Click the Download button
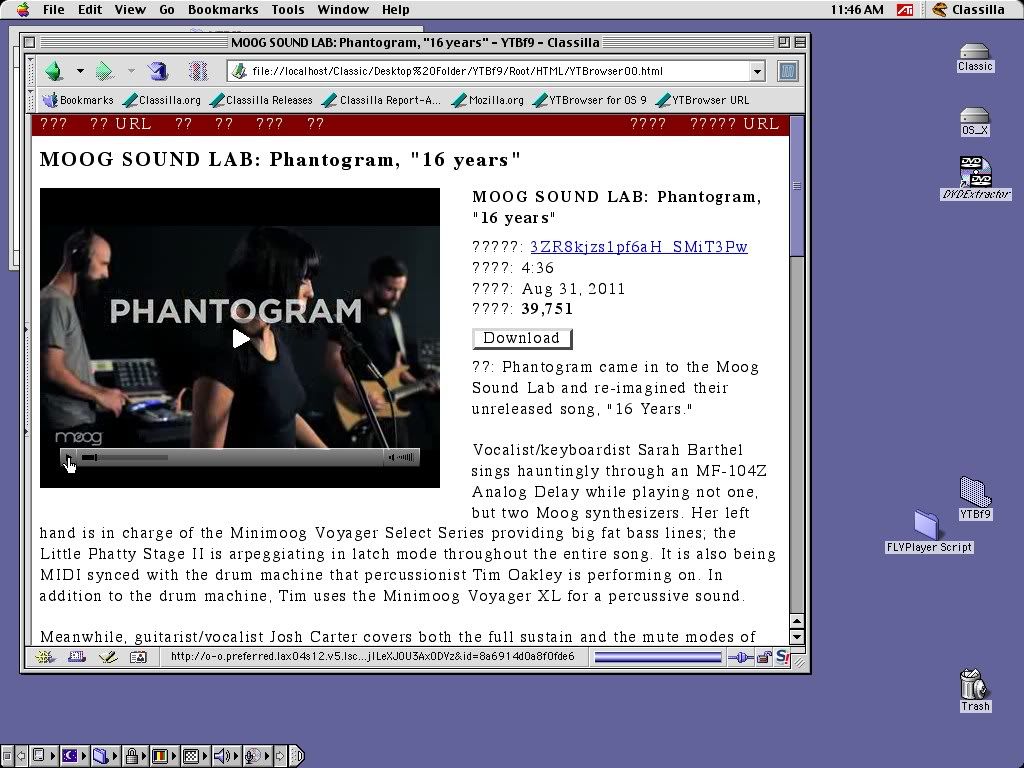The width and height of the screenshot is (1024, 768). (x=522, y=338)
